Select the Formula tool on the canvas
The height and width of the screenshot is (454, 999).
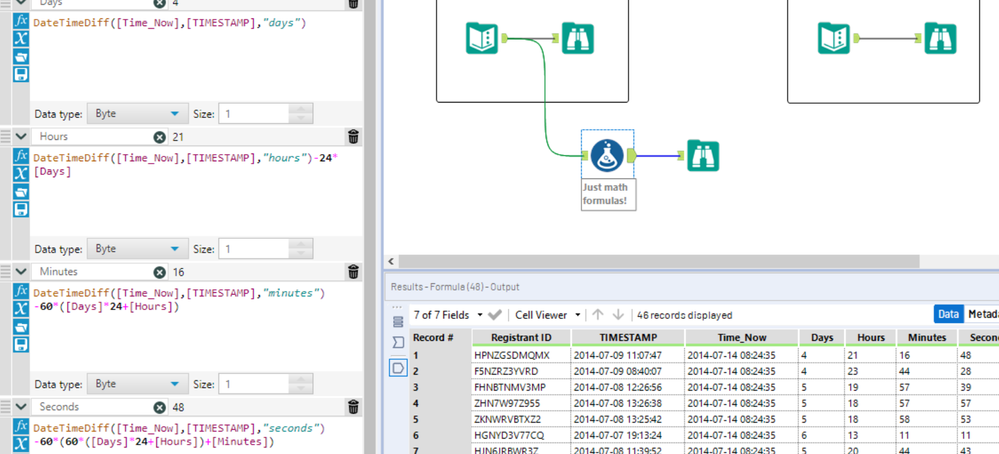[x=607, y=156]
